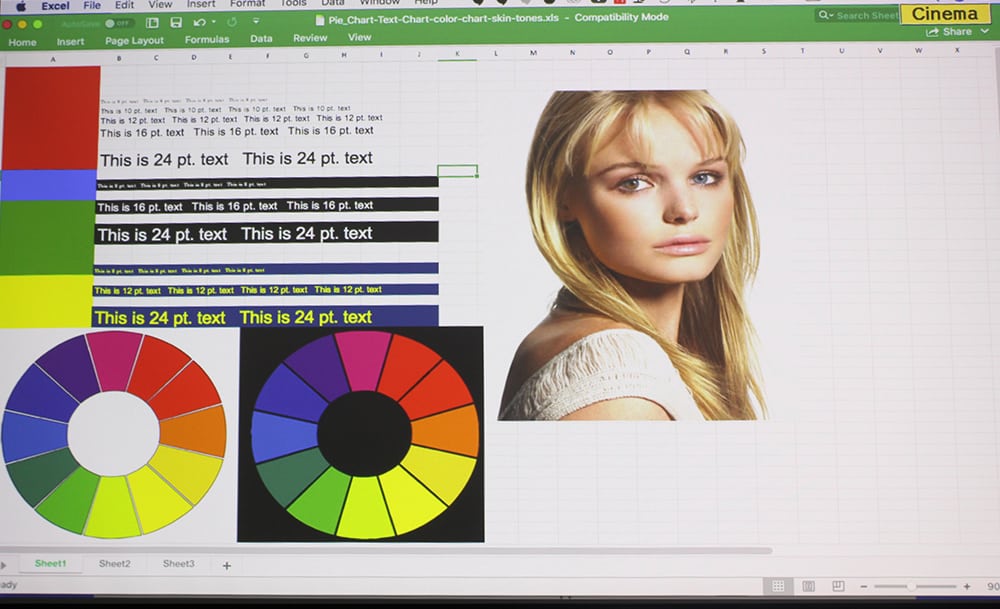Click the Share button
Image resolution: width=1000 pixels, height=609 pixels.
950,32
